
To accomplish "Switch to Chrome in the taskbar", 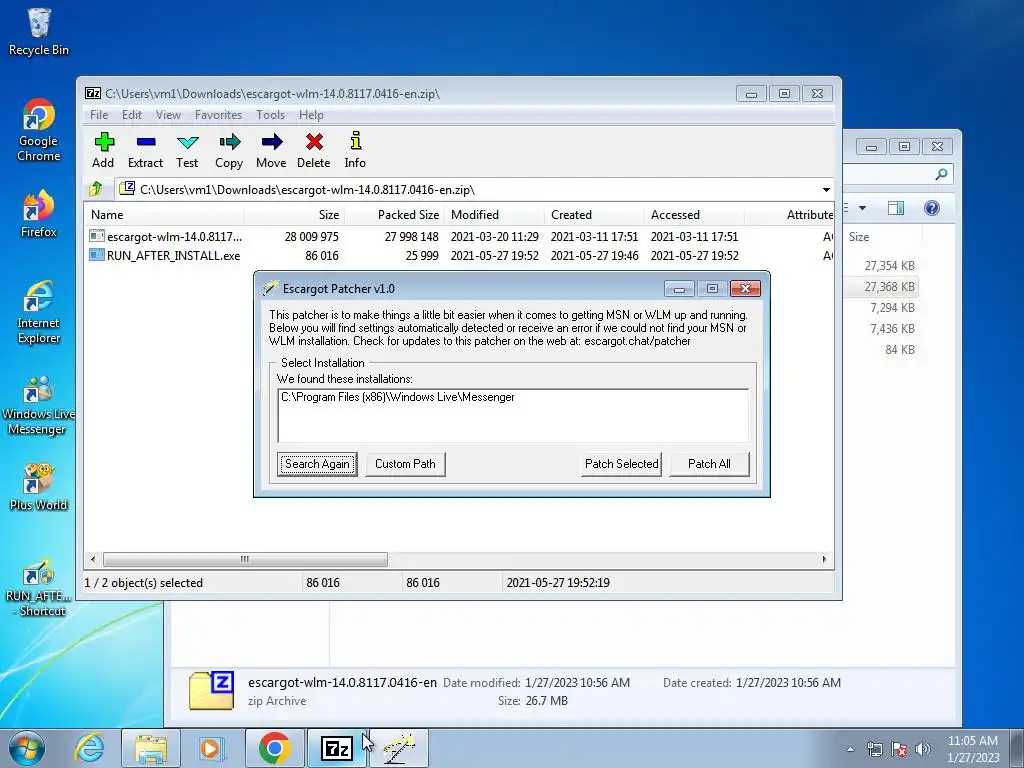I will pyautogui.click(x=274, y=748).
